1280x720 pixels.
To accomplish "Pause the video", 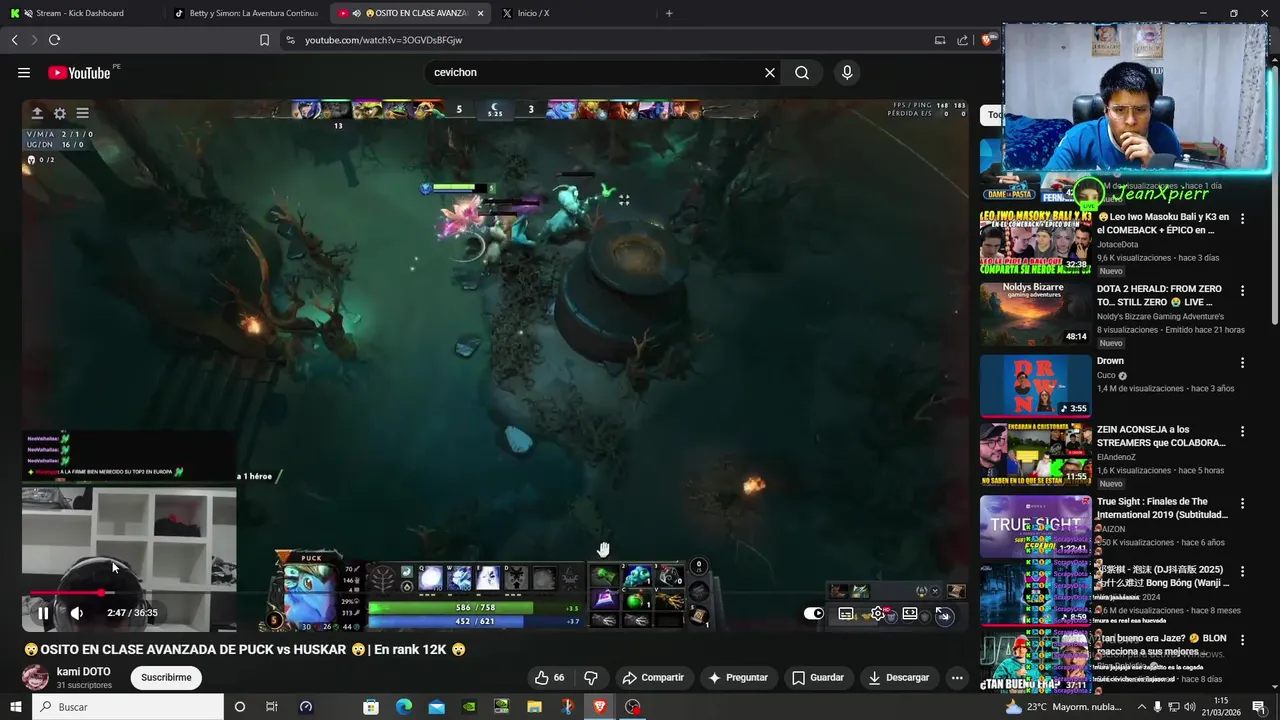I will click(43, 613).
